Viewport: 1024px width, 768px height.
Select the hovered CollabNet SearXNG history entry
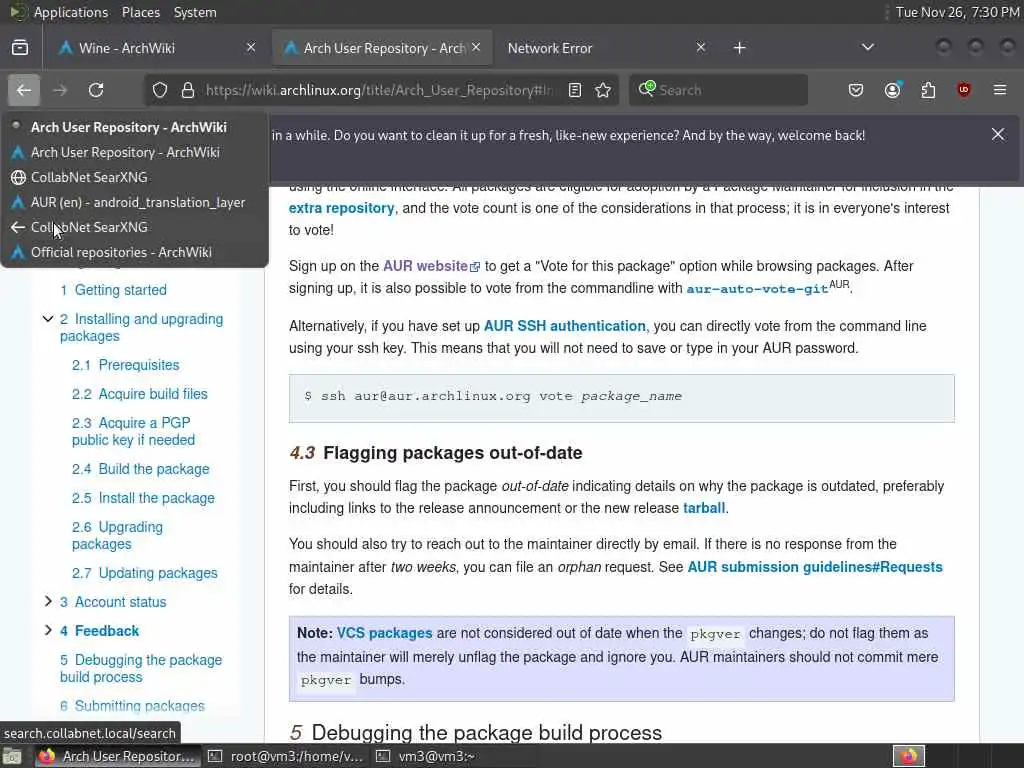tap(135, 227)
